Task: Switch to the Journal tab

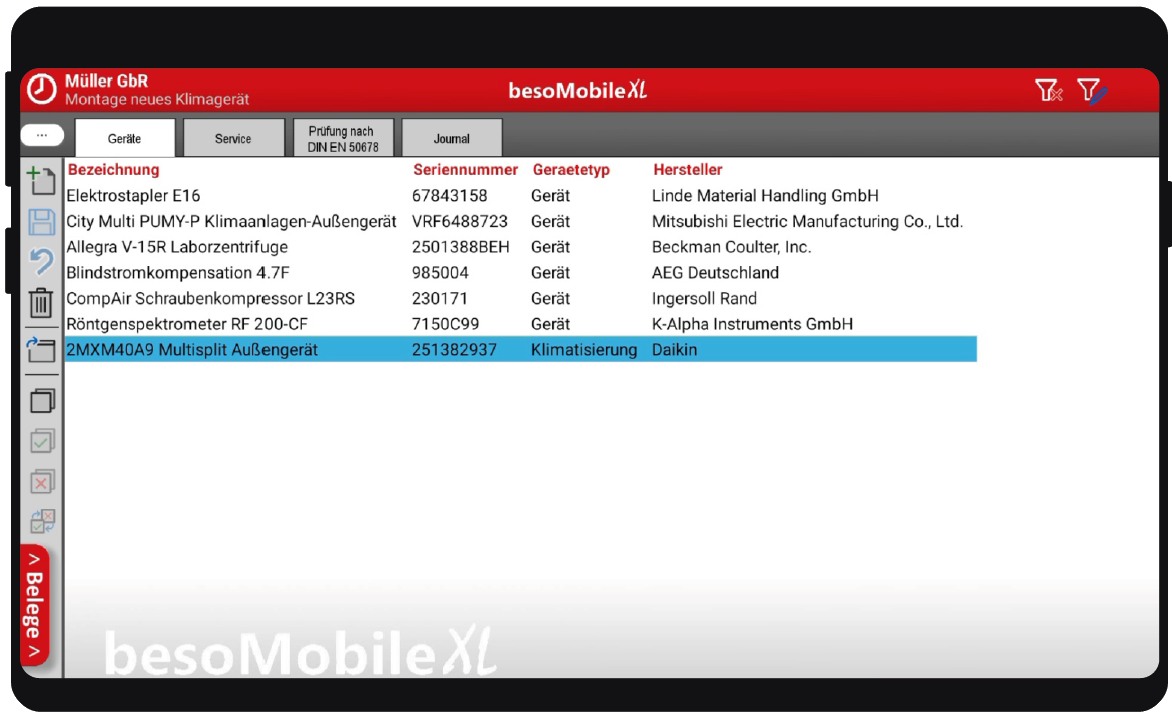Action: pos(451,138)
